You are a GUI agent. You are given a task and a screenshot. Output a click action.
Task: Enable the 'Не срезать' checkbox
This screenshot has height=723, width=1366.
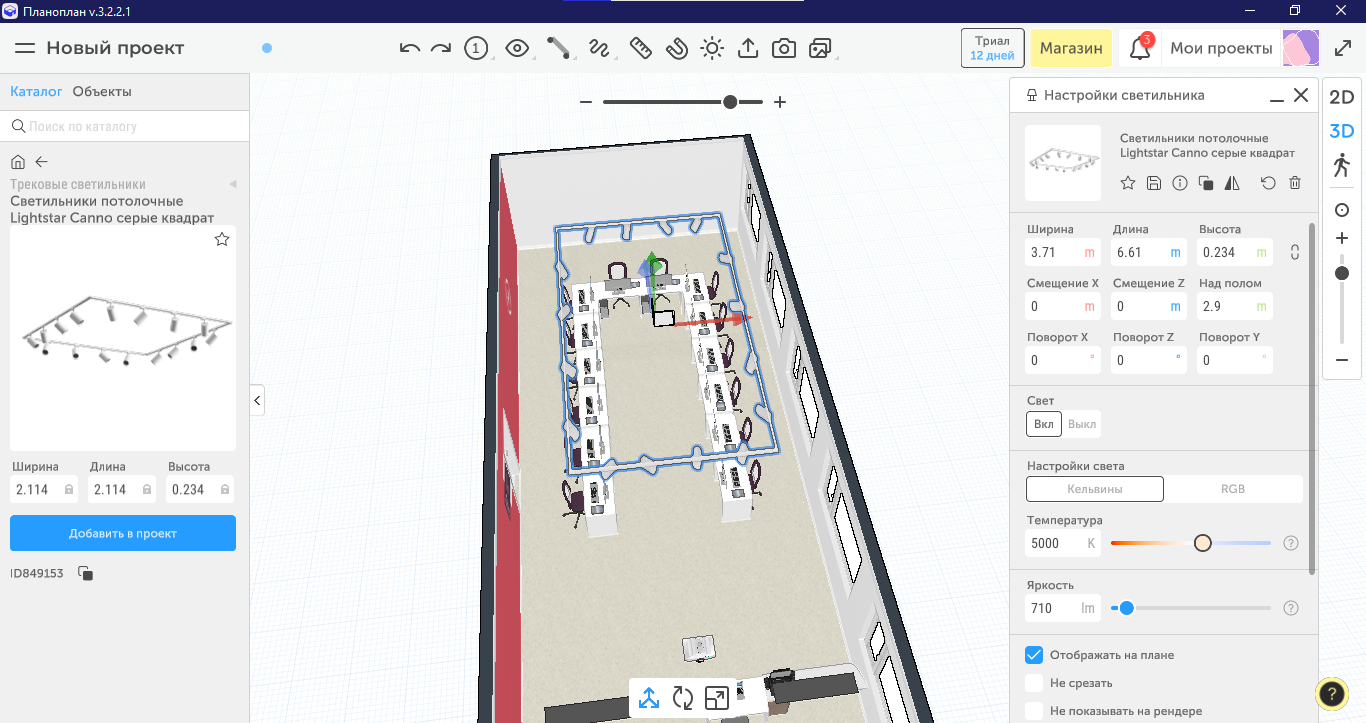point(1034,683)
